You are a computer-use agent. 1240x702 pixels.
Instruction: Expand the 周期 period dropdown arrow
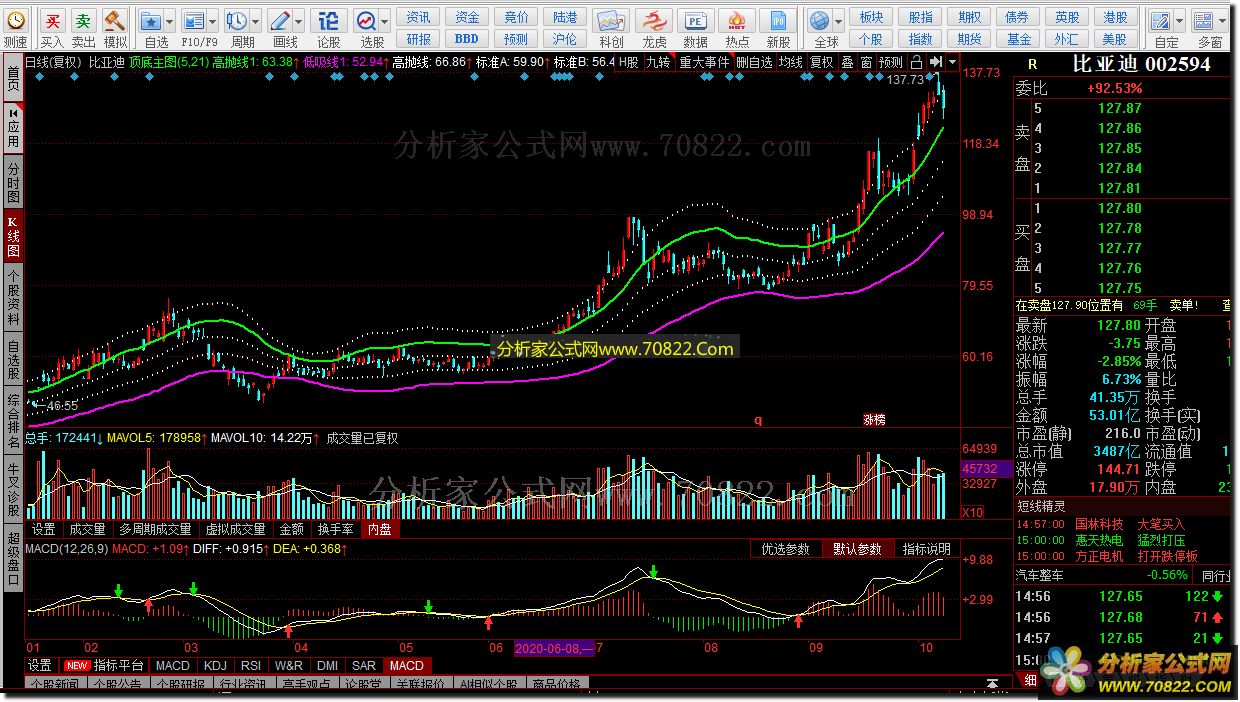(254, 20)
